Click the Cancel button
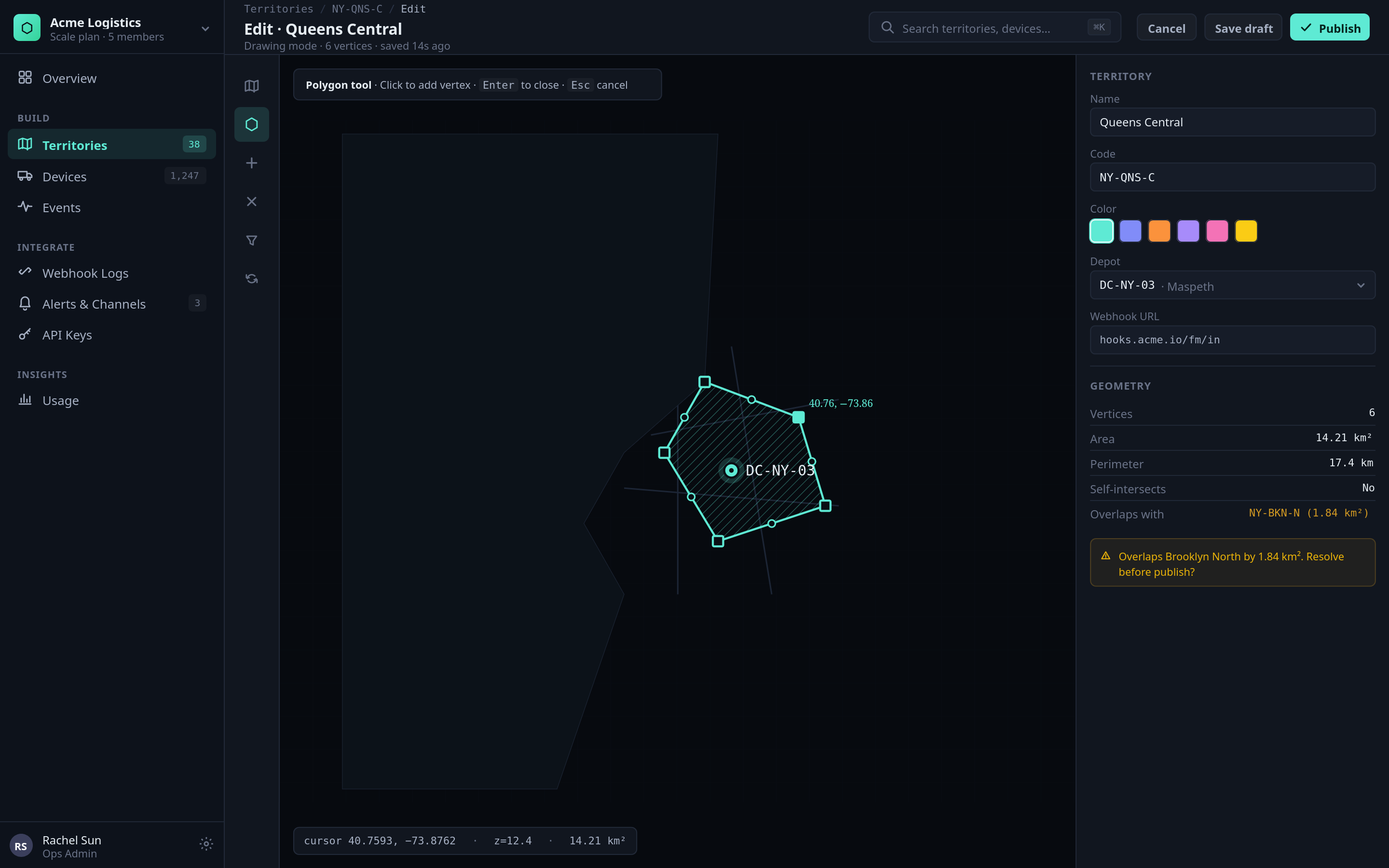 pyautogui.click(x=1166, y=28)
